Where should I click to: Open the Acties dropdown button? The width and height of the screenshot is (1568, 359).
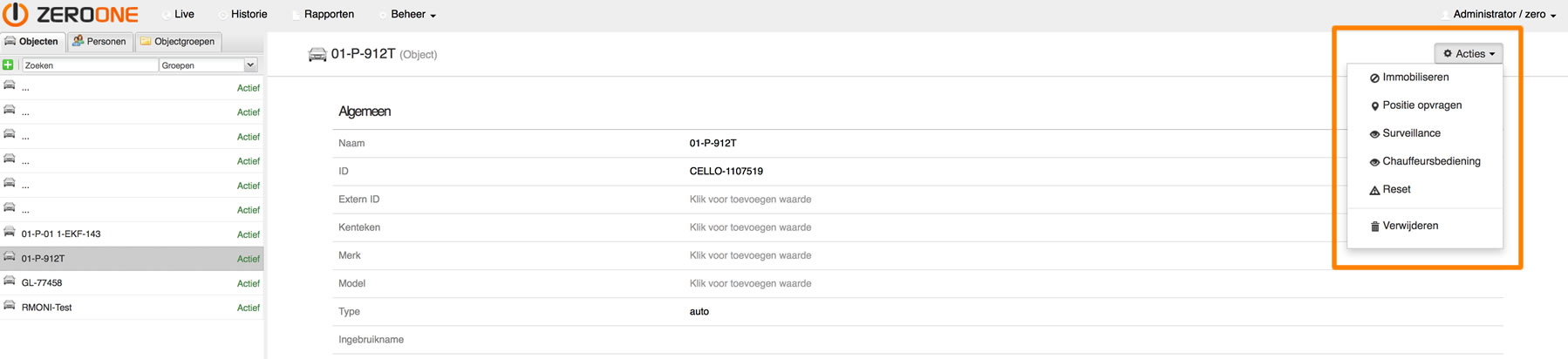(1469, 53)
